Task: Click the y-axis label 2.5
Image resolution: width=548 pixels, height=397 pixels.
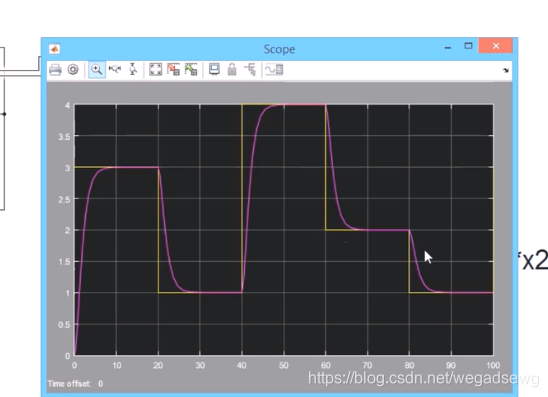Action: click(64, 200)
